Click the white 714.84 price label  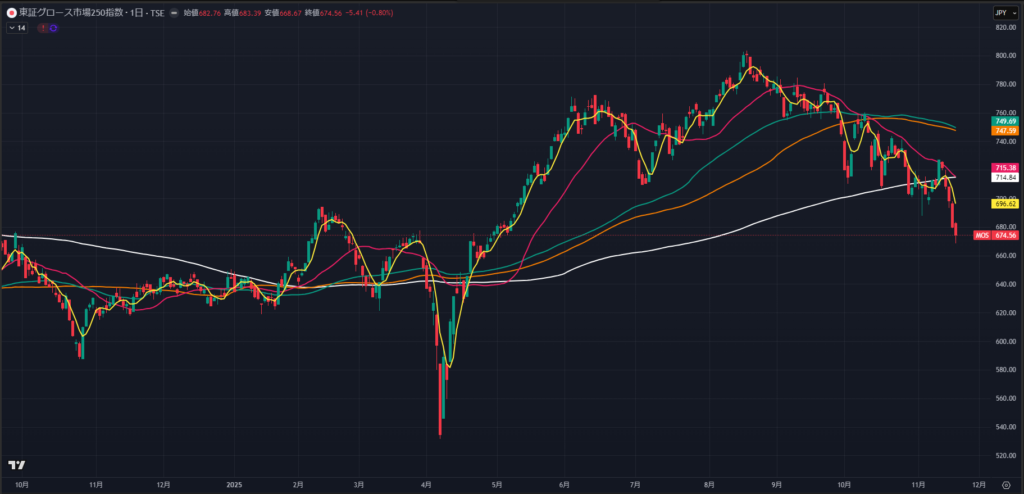click(1003, 177)
